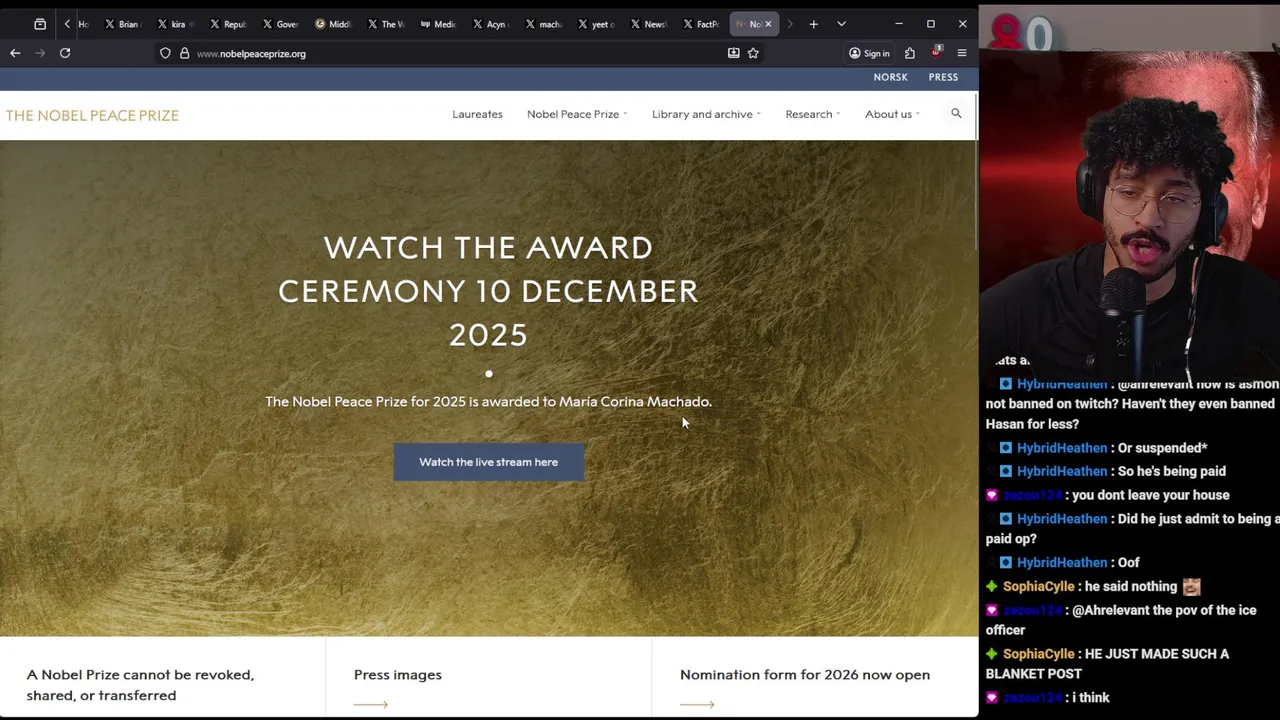
Task: Click the Watch the live stream here button
Action: click(x=488, y=462)
